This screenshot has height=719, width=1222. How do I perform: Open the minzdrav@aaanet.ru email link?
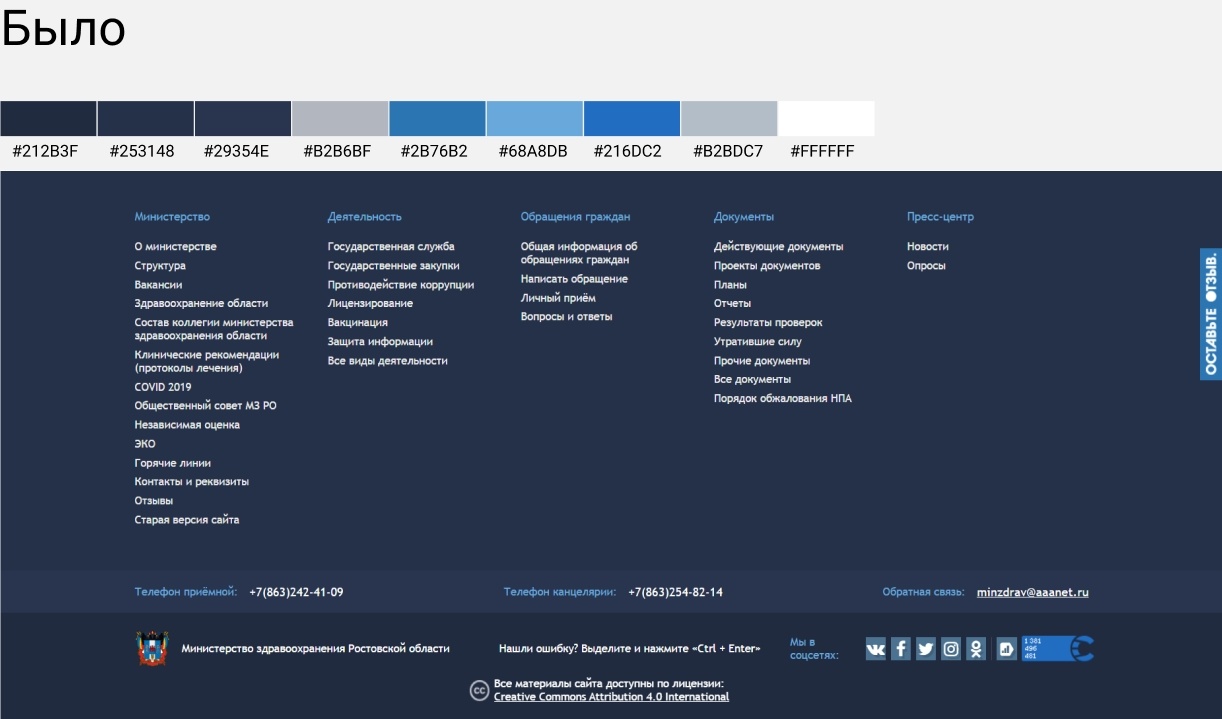click(1032, 592)
